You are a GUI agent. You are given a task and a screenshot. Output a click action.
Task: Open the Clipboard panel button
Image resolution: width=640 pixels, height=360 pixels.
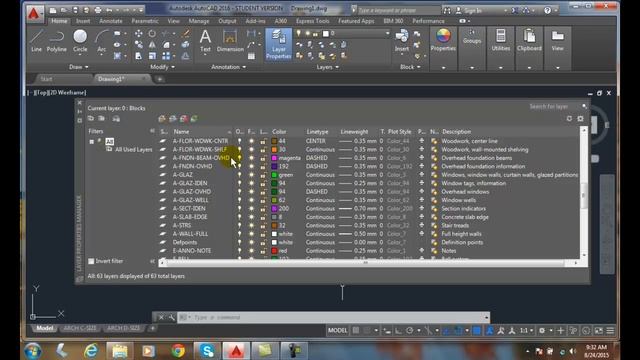coord(529,40)
